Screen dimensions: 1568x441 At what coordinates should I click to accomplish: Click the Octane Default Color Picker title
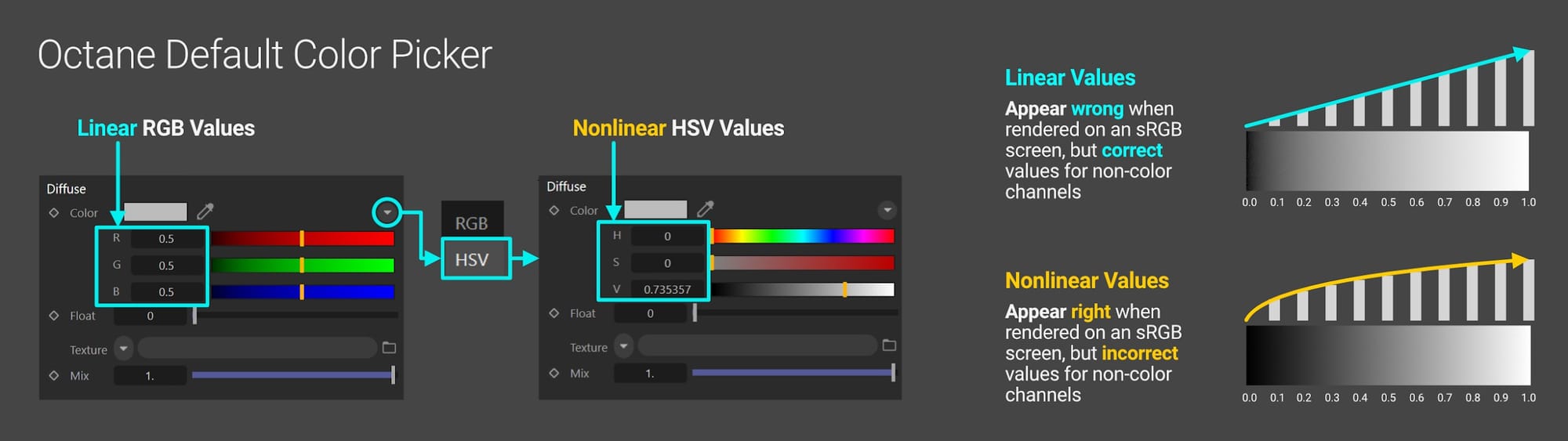coord(265,55)
